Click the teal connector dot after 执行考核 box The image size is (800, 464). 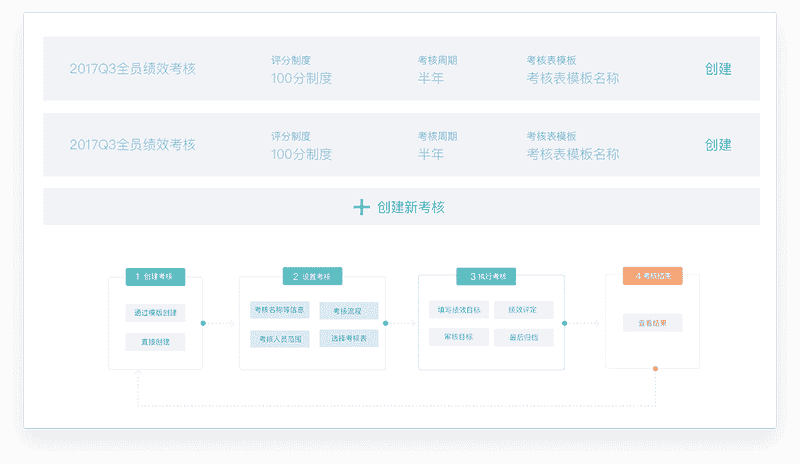564,323
